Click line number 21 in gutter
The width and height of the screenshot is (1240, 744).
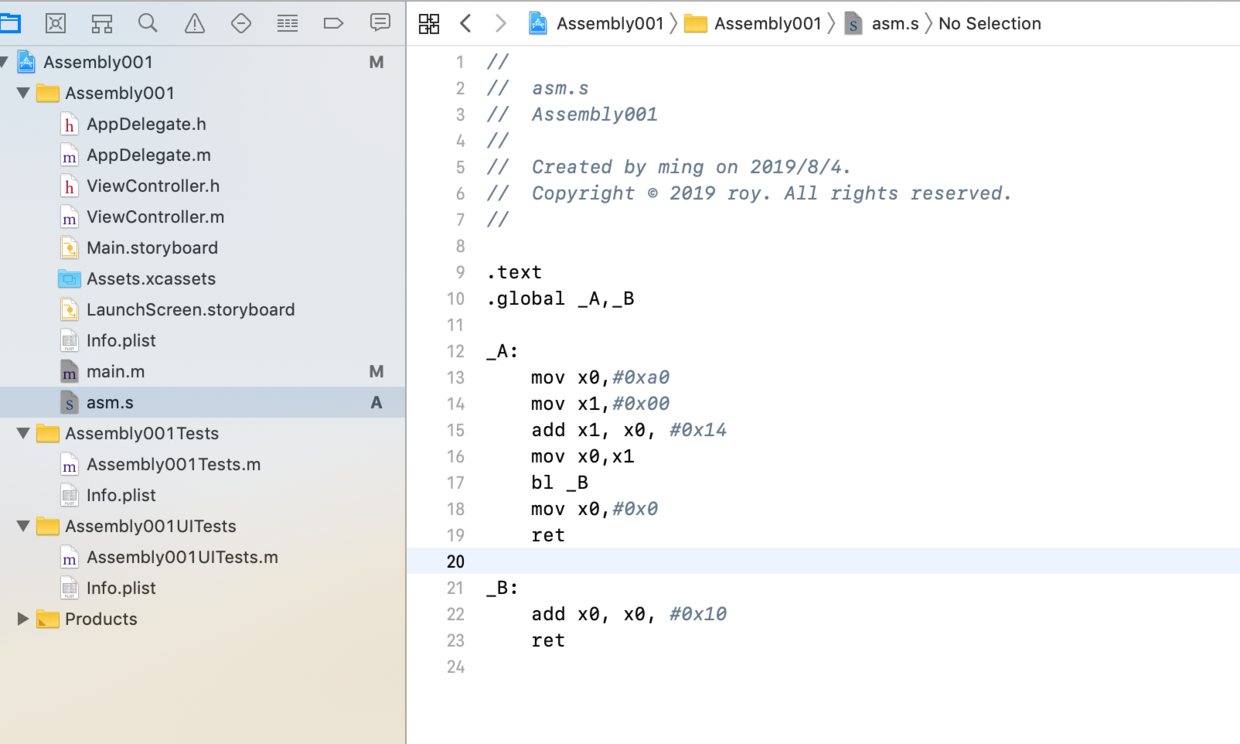pyautogui.click(x=455, y=588)
